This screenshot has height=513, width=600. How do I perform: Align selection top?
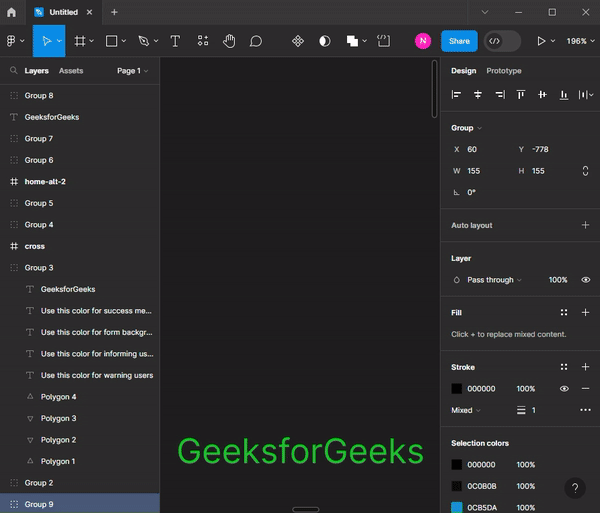(521, 94)
